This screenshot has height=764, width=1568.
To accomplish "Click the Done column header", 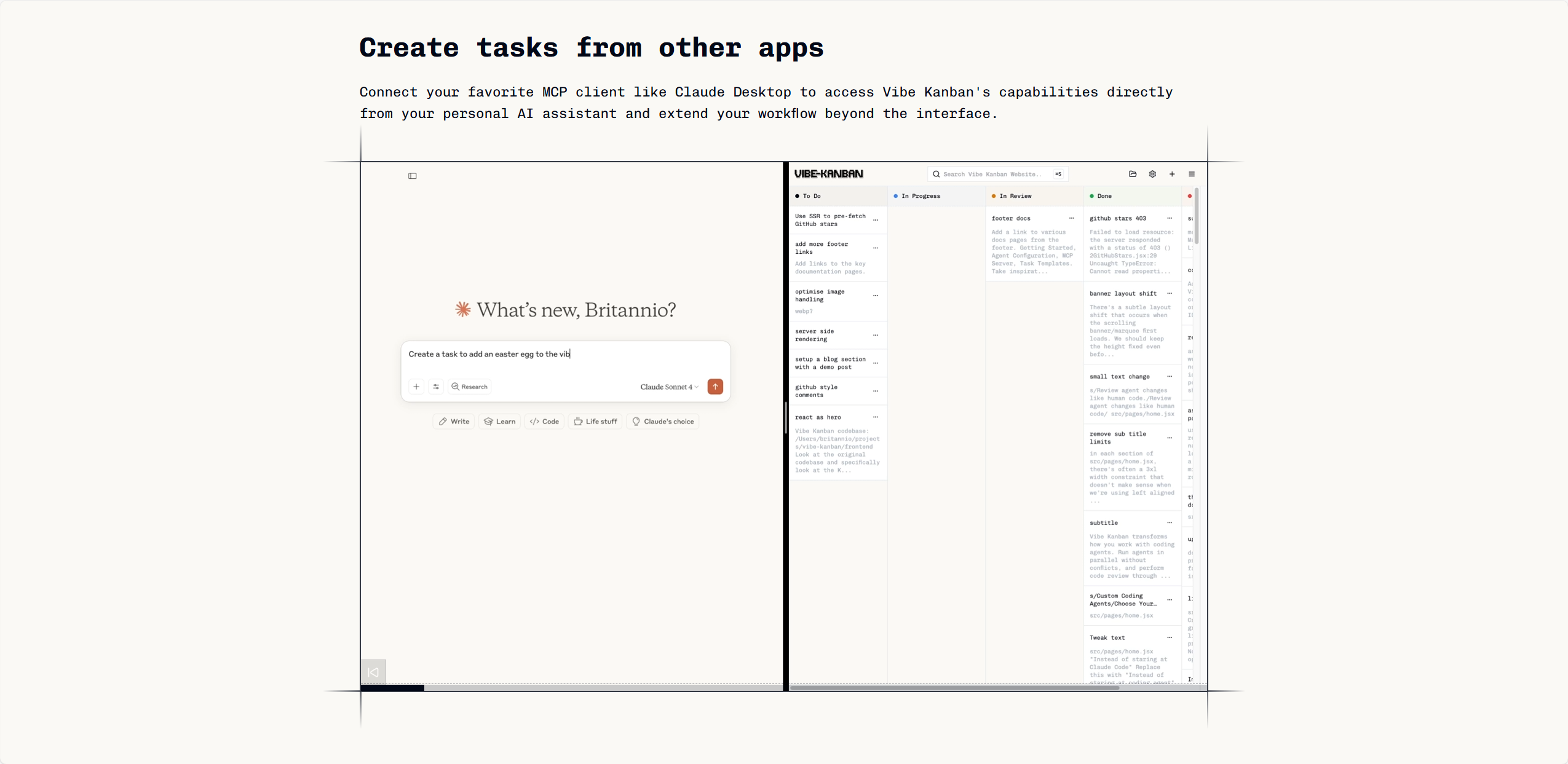I will point(1133,196).
